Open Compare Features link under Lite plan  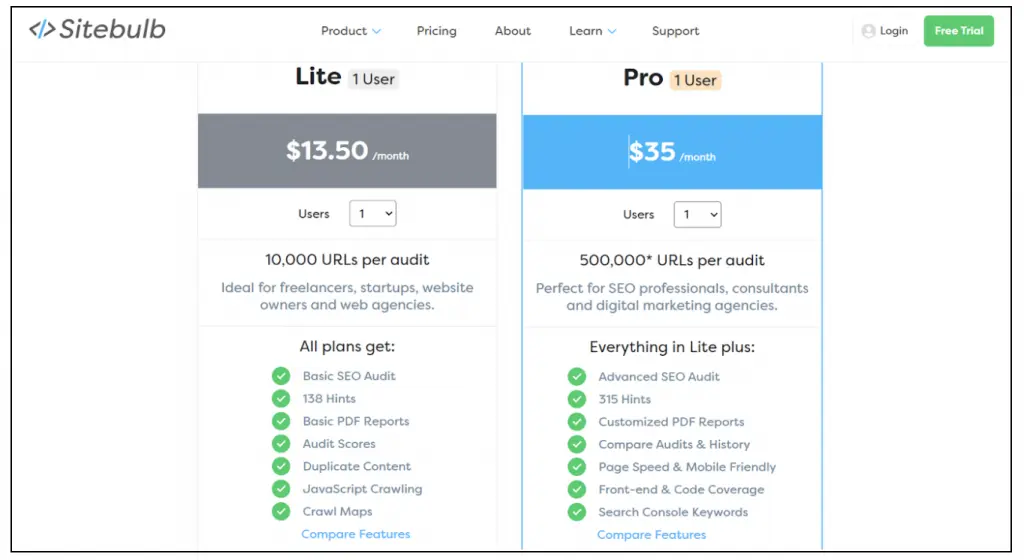pyautogui.click(x=356, y=534)
